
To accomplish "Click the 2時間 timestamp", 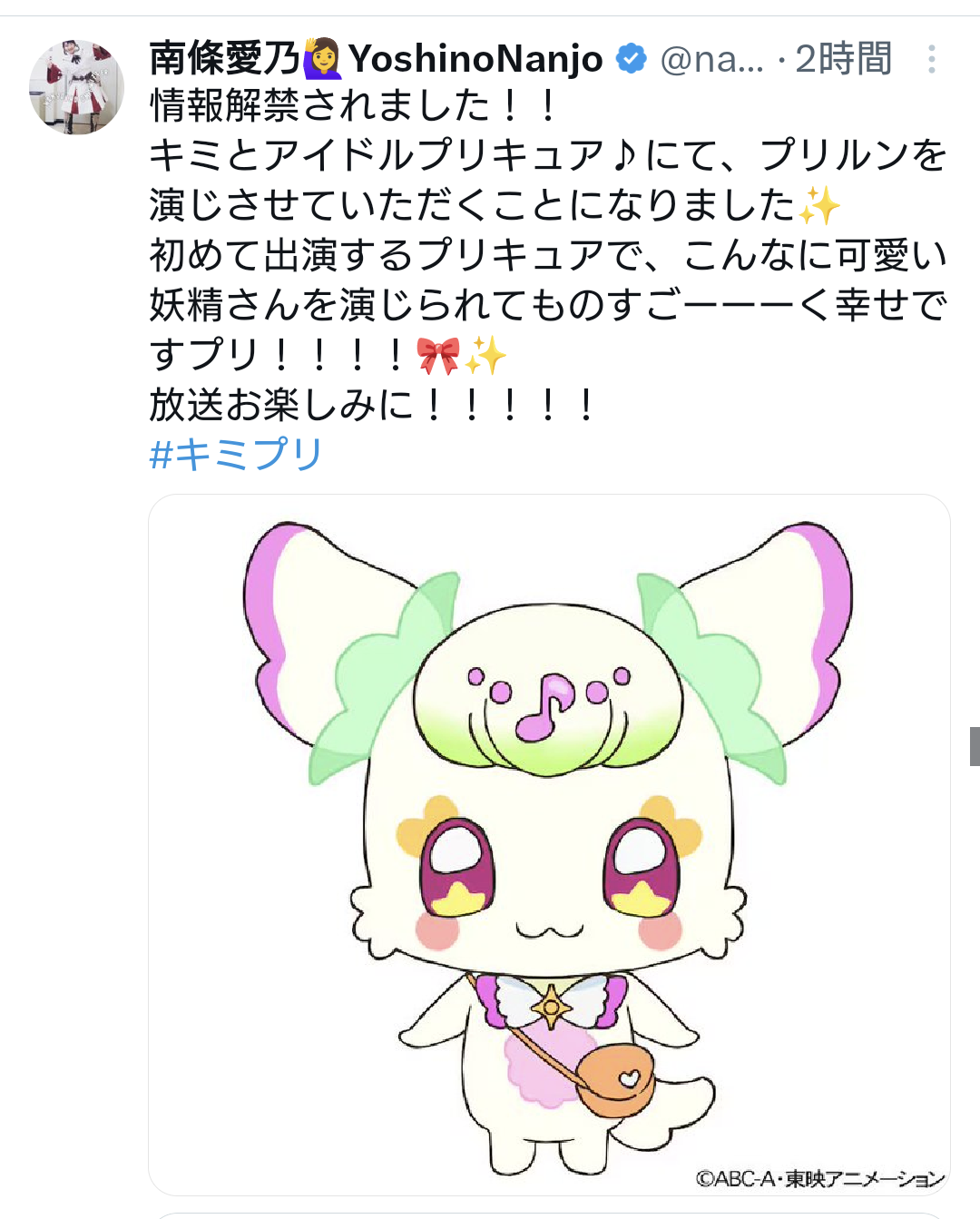I will pyautogui.click(x=844, y=60).
